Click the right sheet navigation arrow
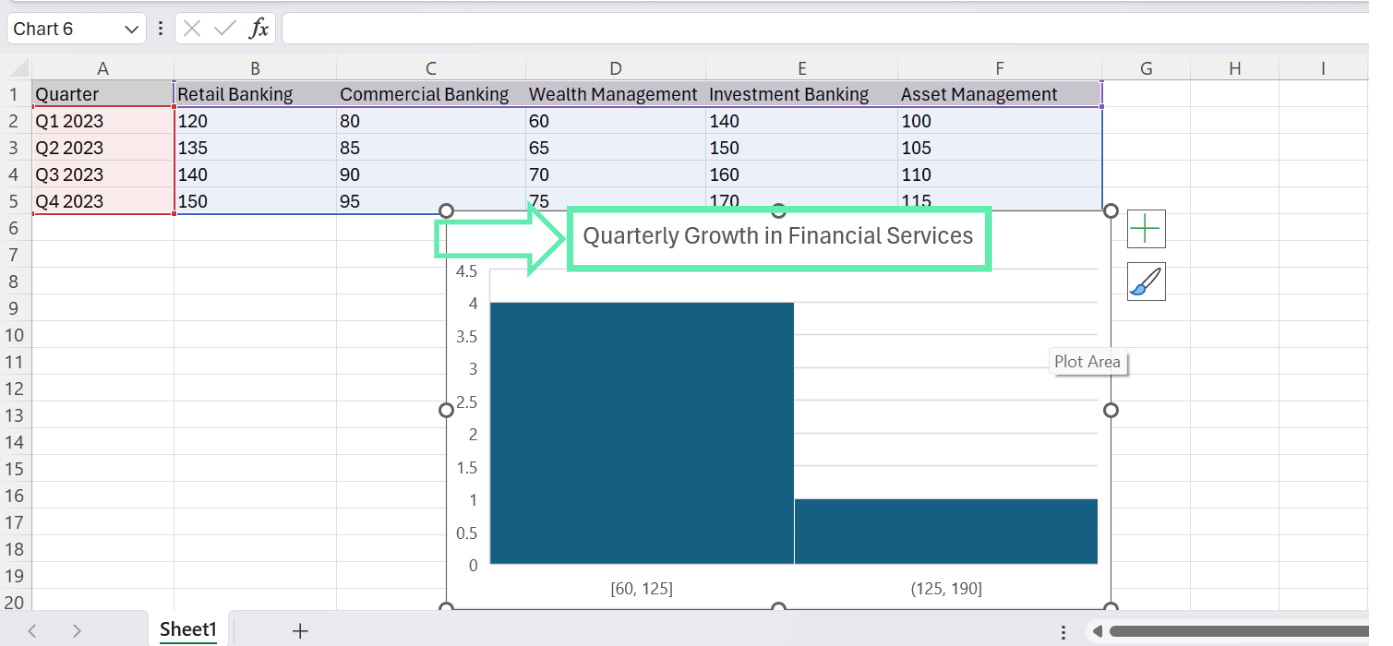 pyautogui.click(x=77, y=629)
